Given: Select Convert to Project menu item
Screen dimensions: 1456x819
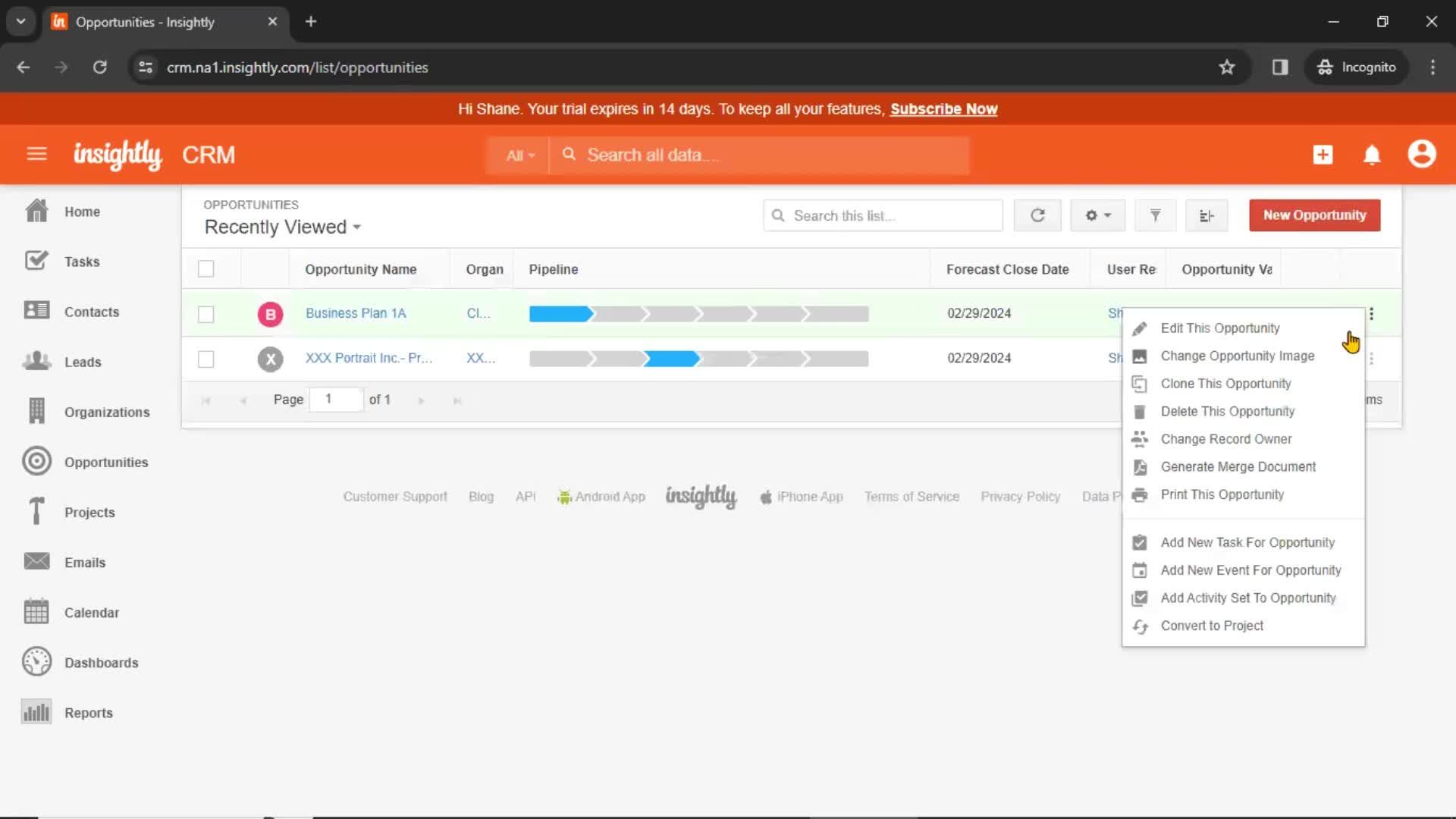Looking at the screenshot, I should [x=1211, y=625].
